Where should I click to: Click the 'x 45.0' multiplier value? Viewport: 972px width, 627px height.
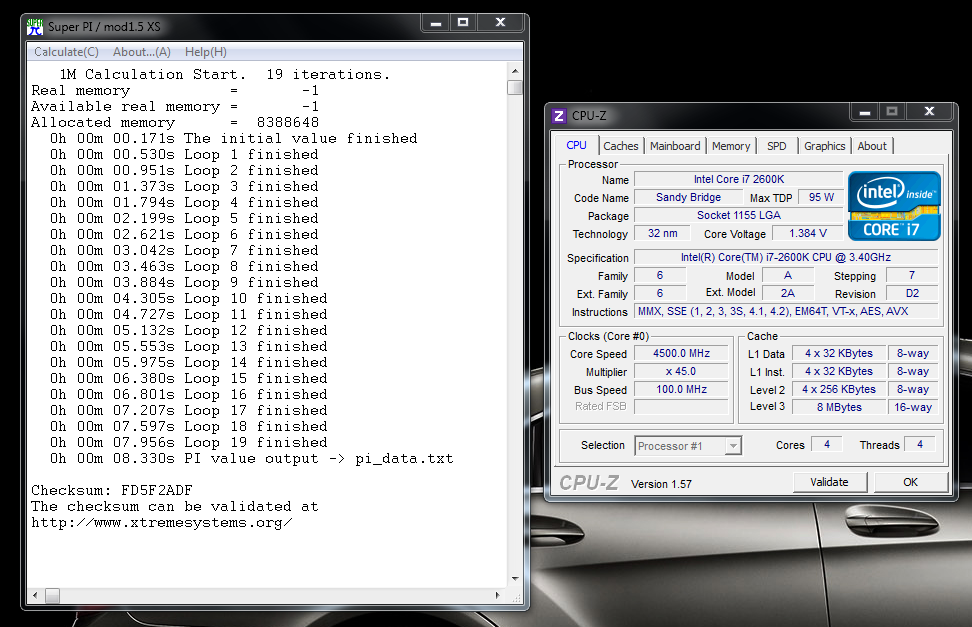[x=681, y=371]
